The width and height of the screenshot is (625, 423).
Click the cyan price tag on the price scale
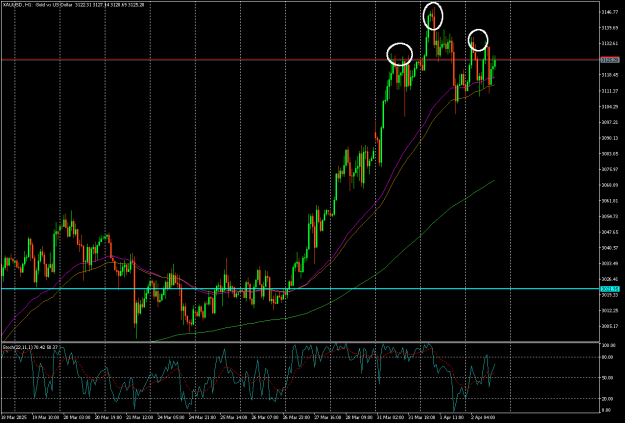[610, 289]
